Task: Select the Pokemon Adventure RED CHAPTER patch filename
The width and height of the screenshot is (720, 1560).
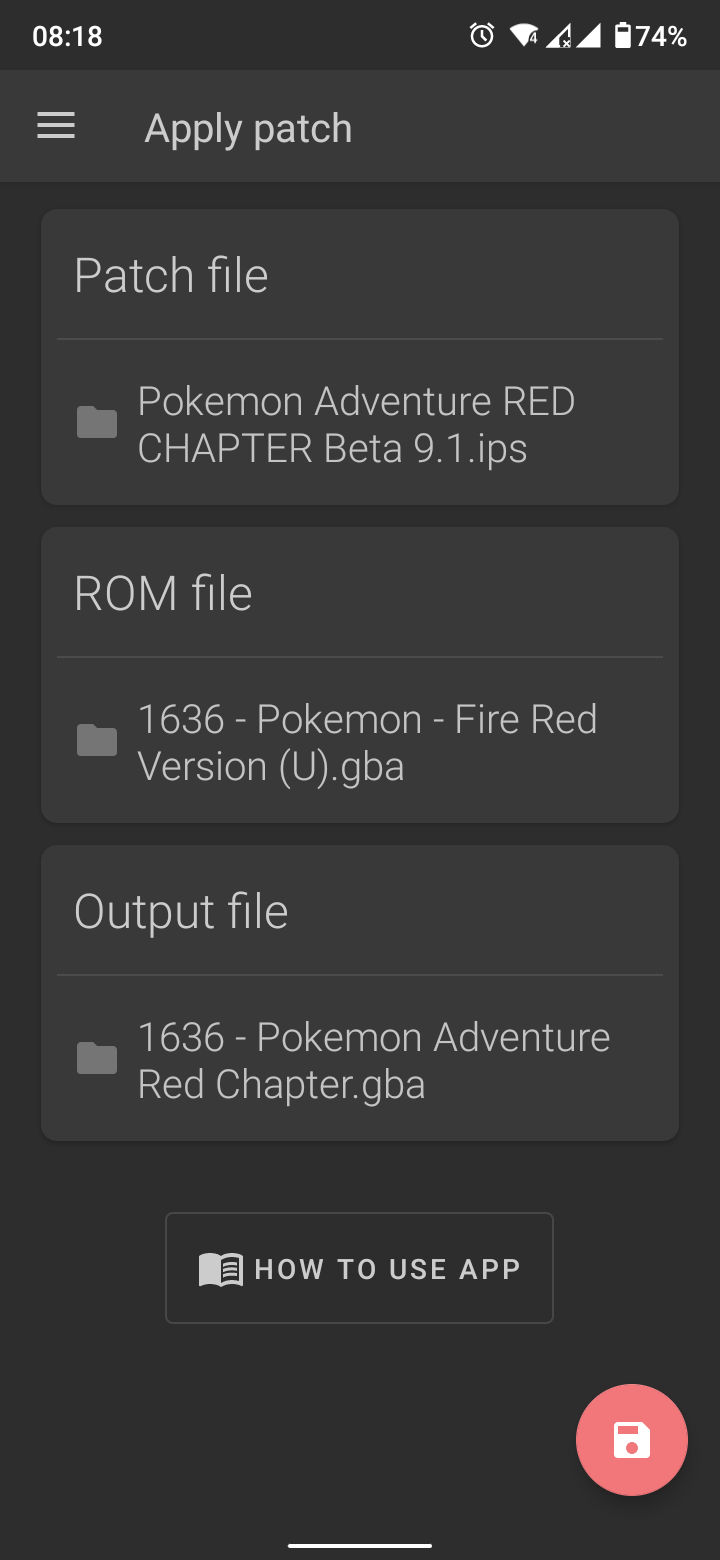Action: [356, 425]
